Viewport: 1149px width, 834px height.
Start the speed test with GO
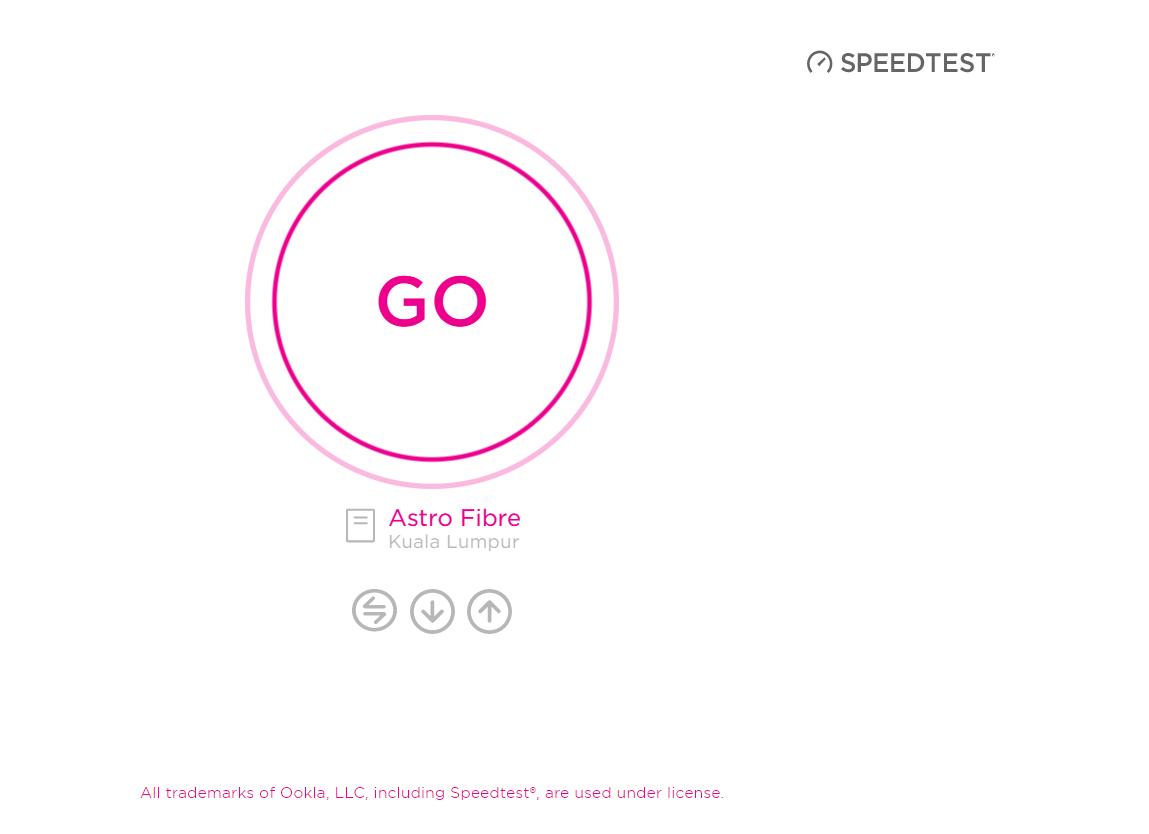432,301
